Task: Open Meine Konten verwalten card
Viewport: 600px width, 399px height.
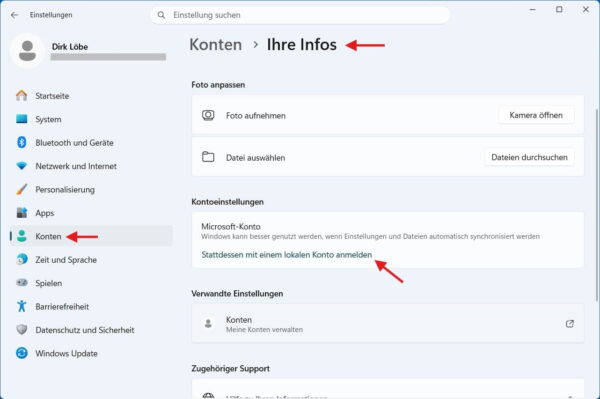Action: click(x=388, y=324)
